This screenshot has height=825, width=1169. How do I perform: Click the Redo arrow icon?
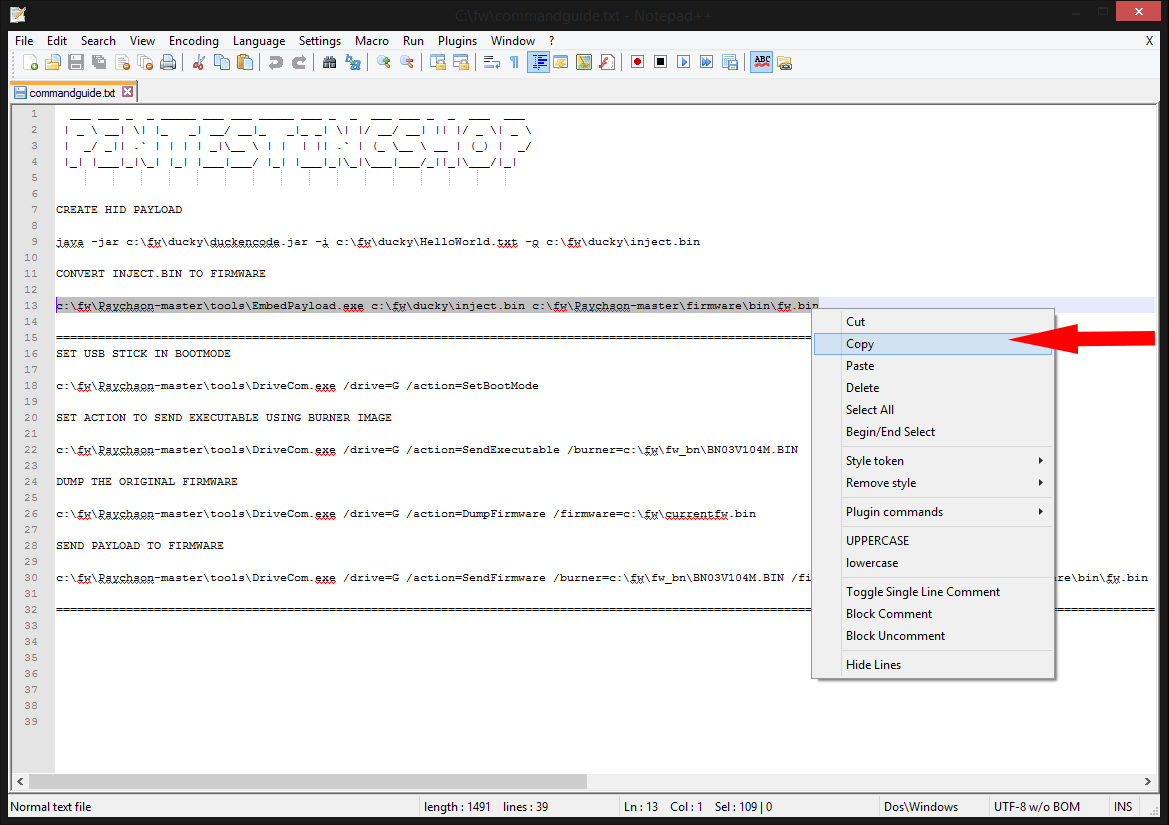click(x=299, y=63)
